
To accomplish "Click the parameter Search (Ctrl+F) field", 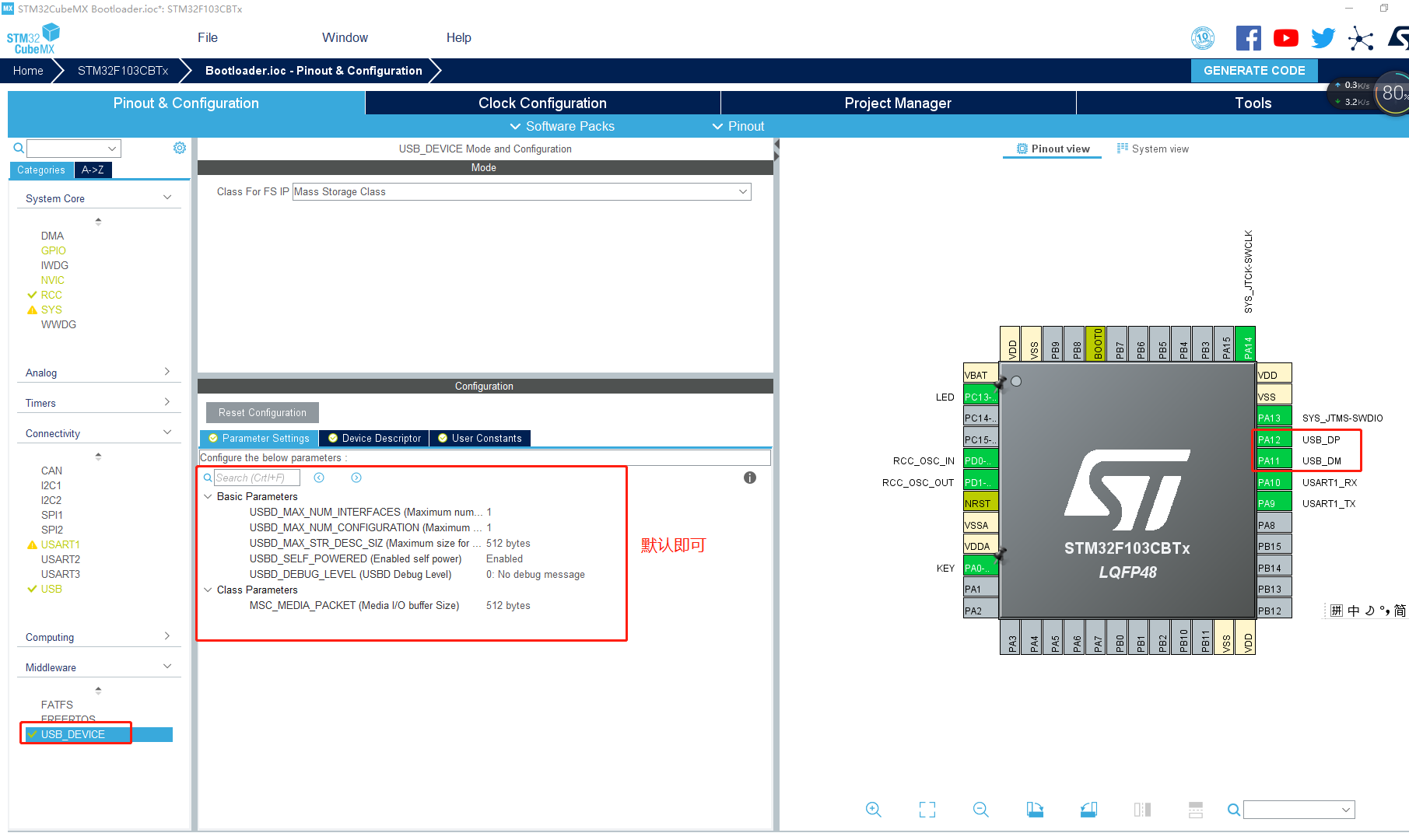I will tap(257, 478).
